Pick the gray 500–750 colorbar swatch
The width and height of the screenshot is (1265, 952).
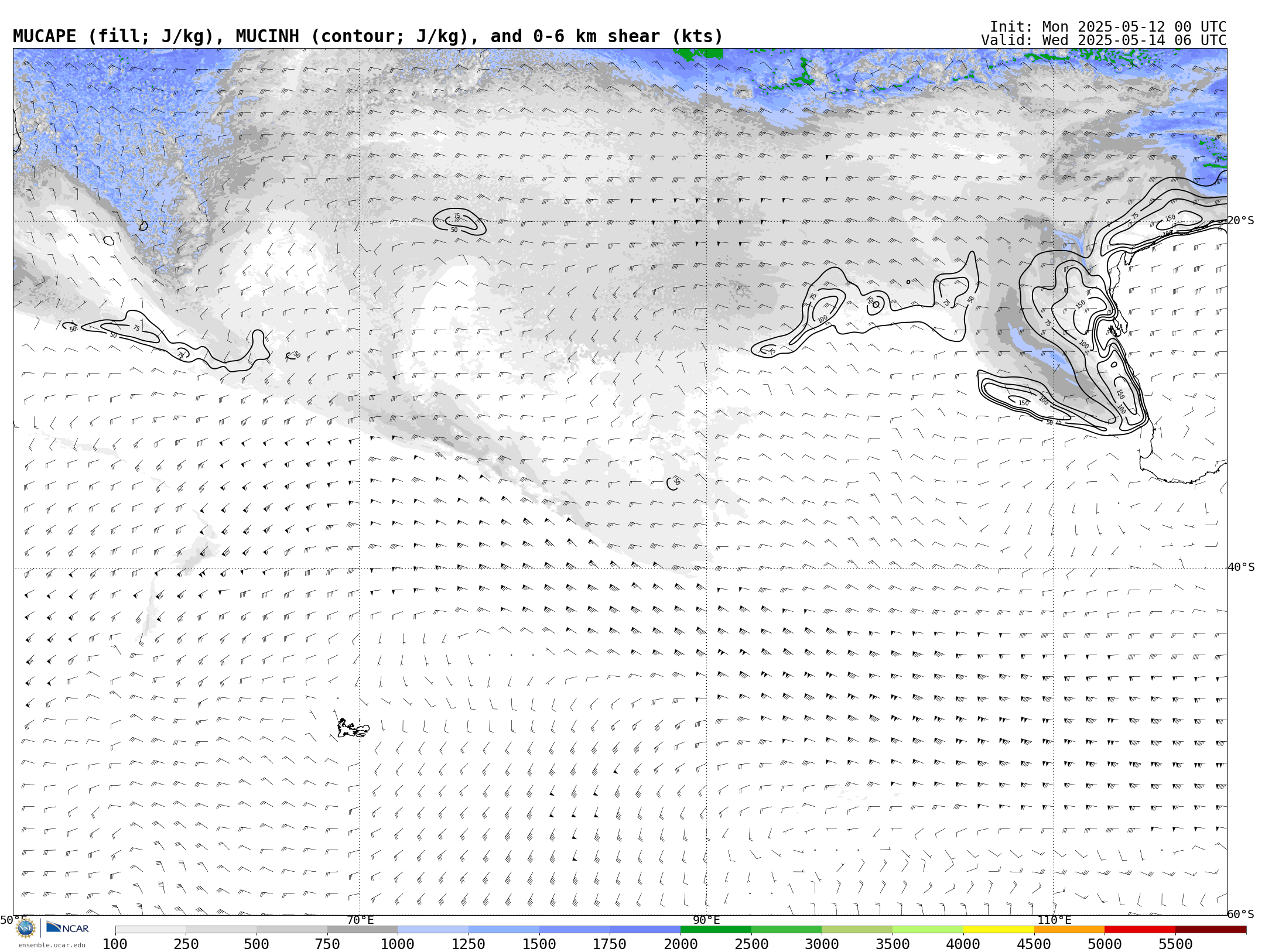point(292,930)
